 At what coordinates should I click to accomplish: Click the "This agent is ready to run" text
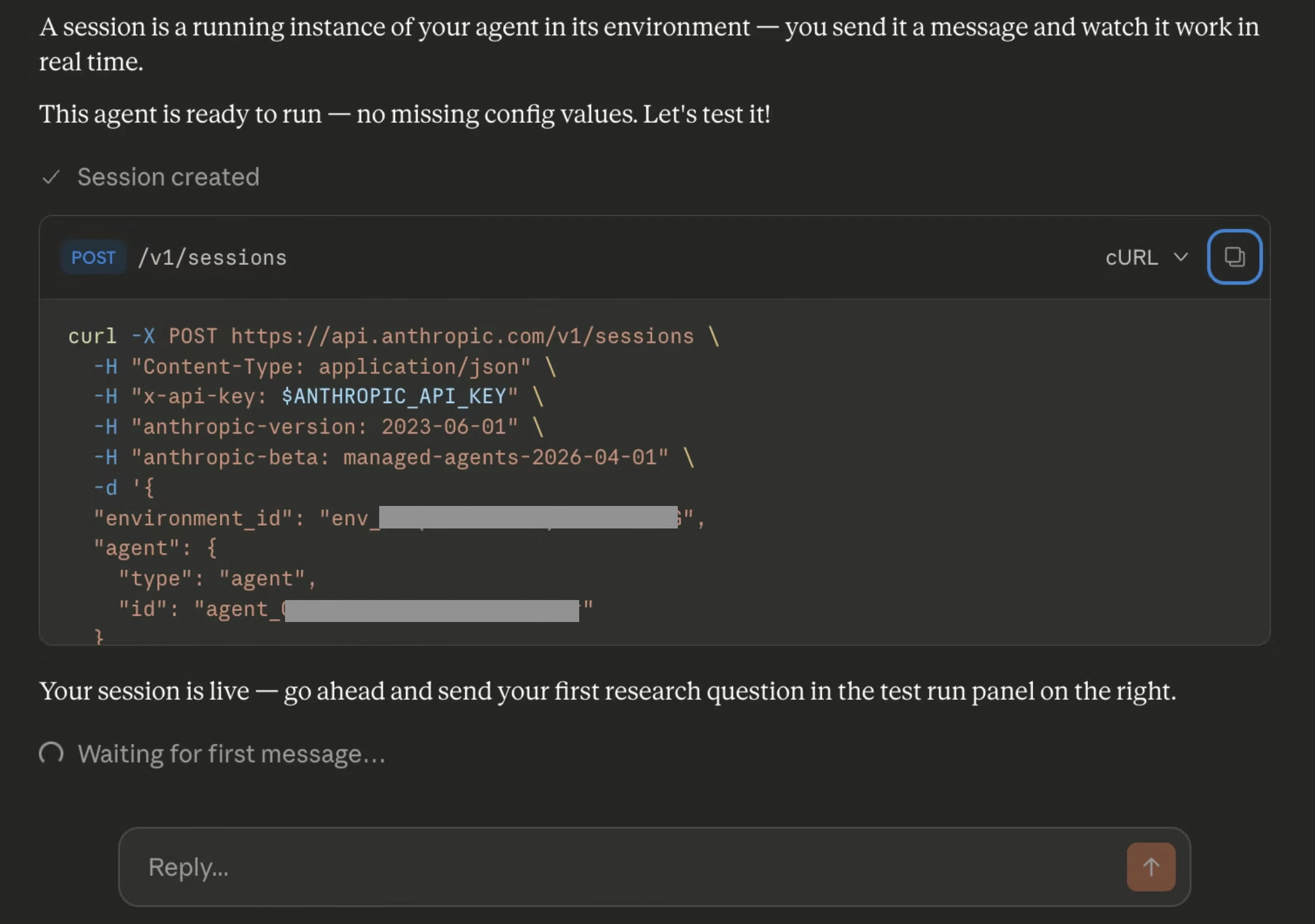[405, 114]
